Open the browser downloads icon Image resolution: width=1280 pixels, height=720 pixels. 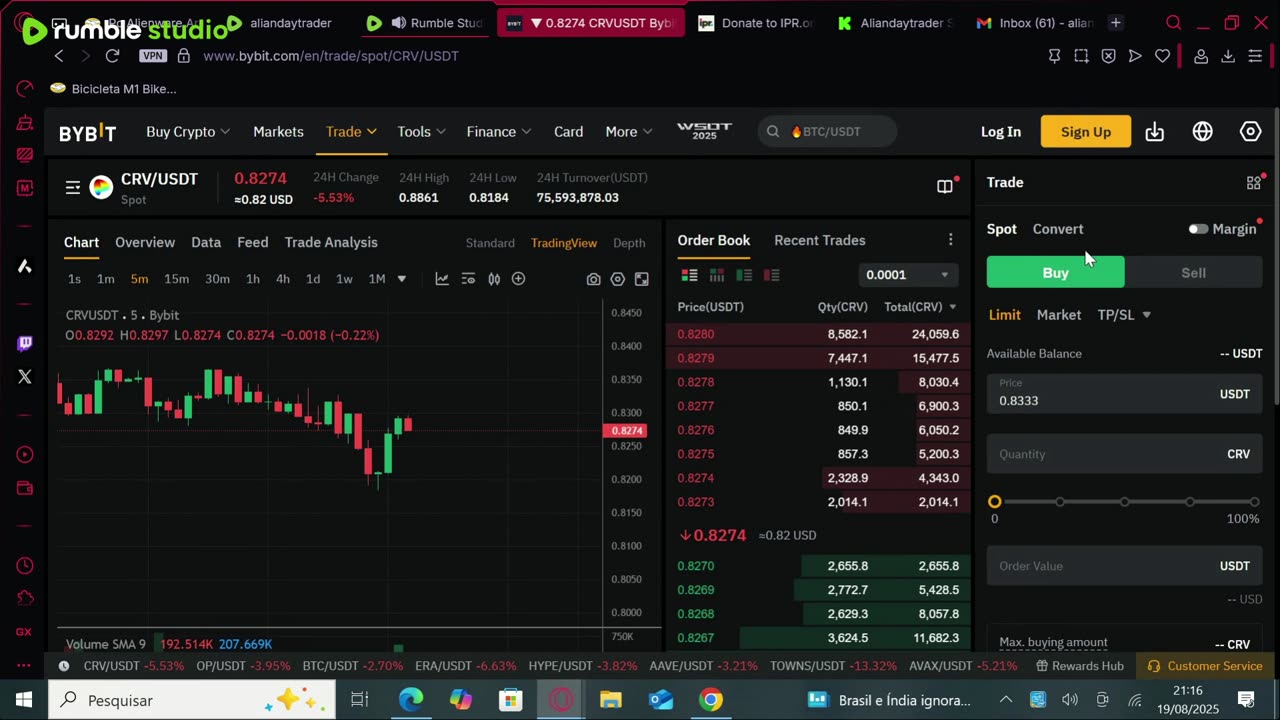[x=1228, y=56]
